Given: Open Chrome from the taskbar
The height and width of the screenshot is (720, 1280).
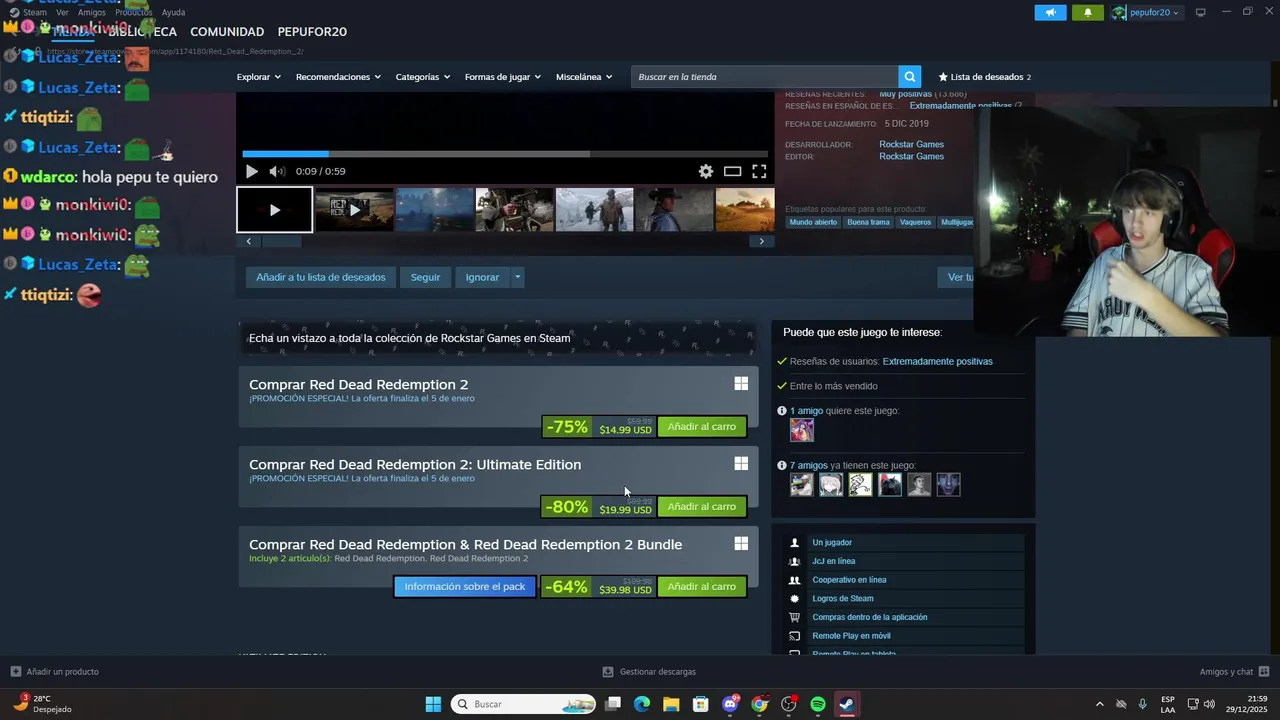Looking at the screenshot, I should pyautogui.click(x=759, y=704).
